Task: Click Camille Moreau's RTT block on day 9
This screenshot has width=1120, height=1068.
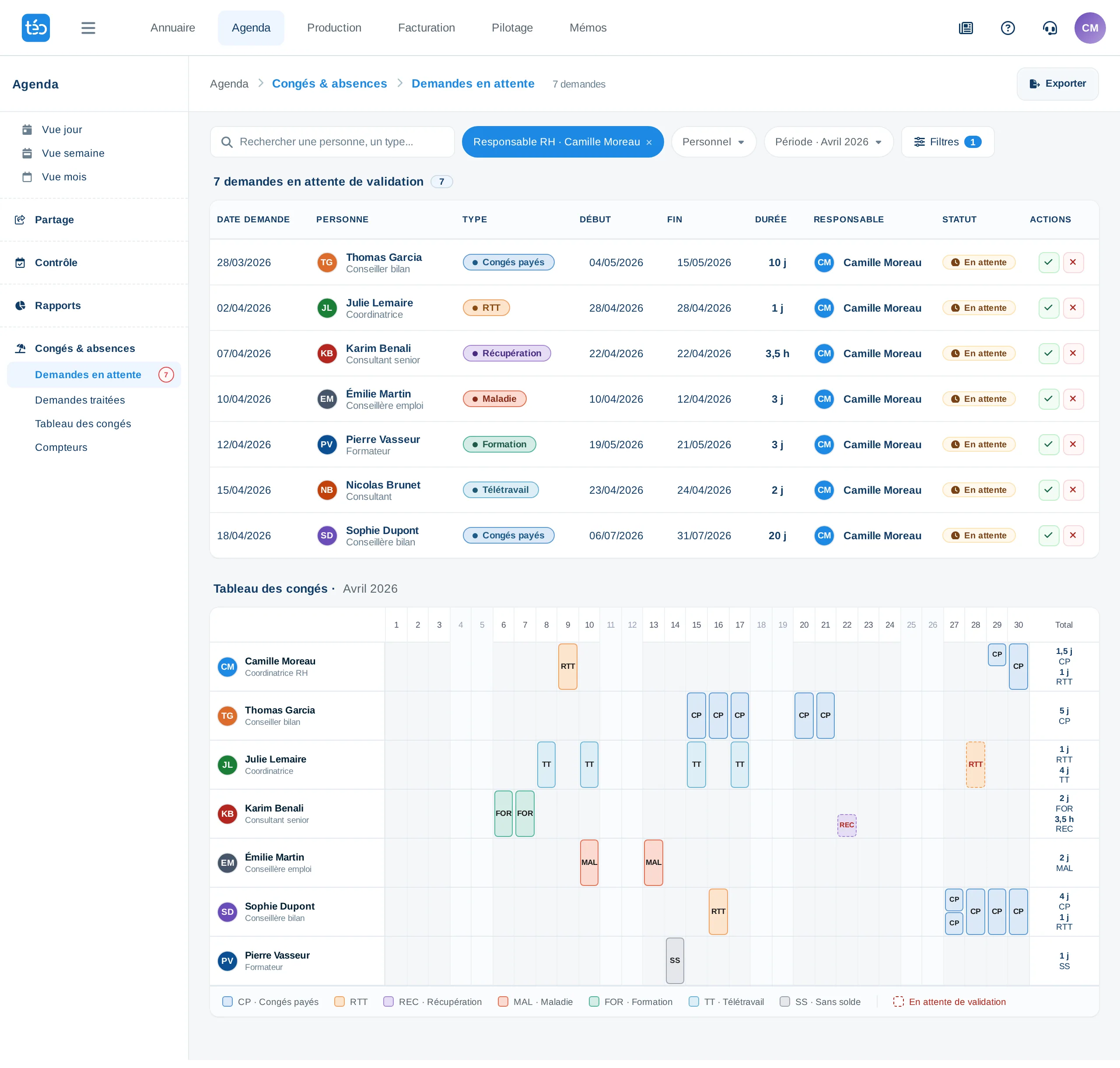Action: point(567,666)
